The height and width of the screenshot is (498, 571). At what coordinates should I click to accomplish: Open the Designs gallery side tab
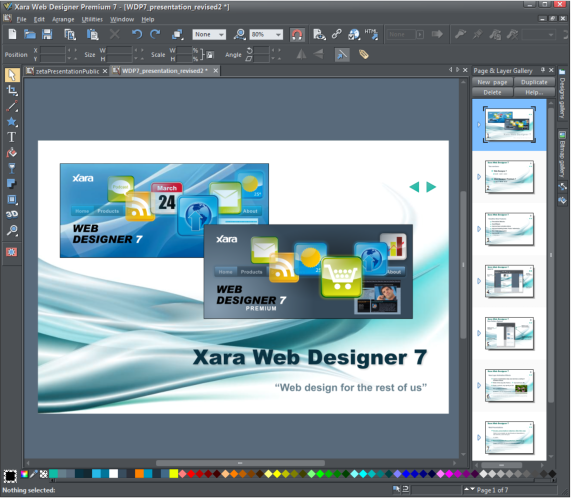562,94
